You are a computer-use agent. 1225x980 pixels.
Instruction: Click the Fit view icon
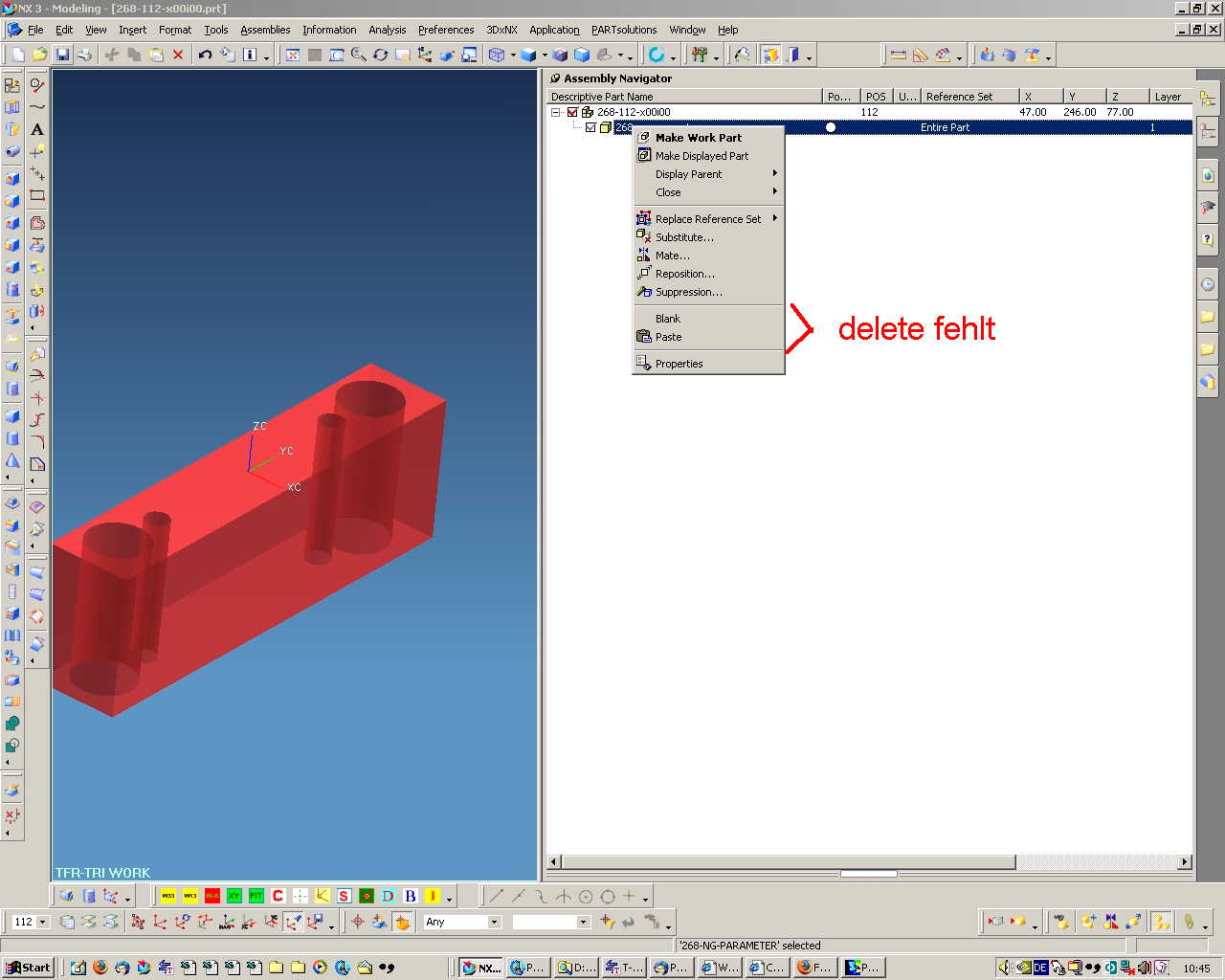coord(293,56)
